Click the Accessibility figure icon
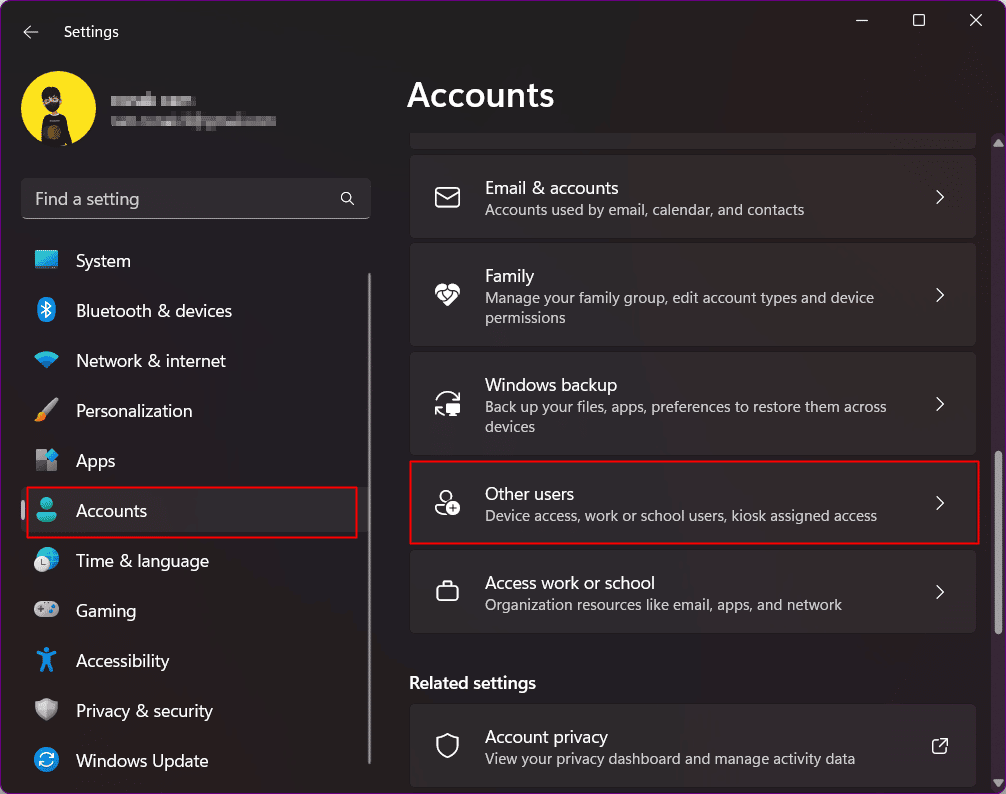Image resolution: width=1006 pixels, height=794 pixels. pyautogui.click(x=46, y=659)
